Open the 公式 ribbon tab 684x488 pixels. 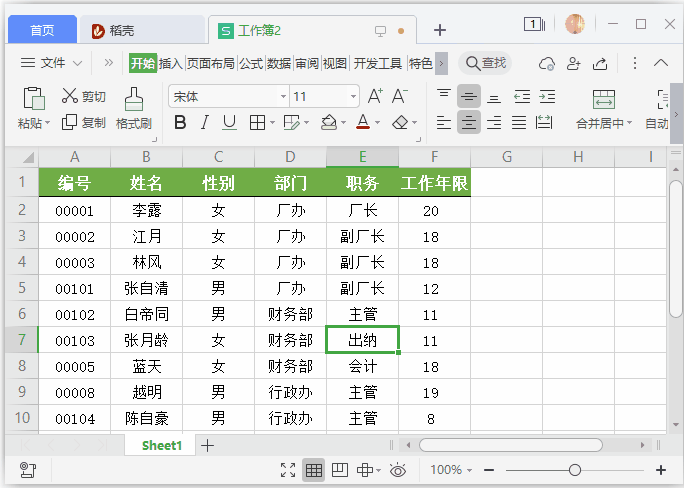tap(251, 64)
